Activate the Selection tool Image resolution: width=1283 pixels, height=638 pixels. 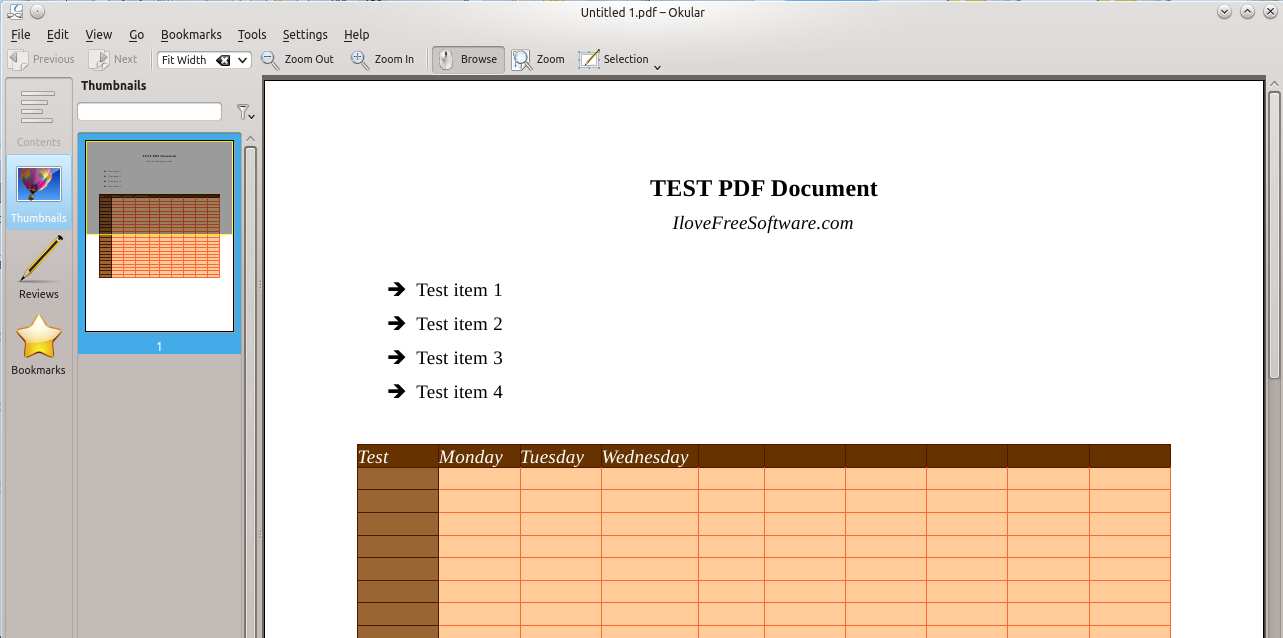pos(613,59)
